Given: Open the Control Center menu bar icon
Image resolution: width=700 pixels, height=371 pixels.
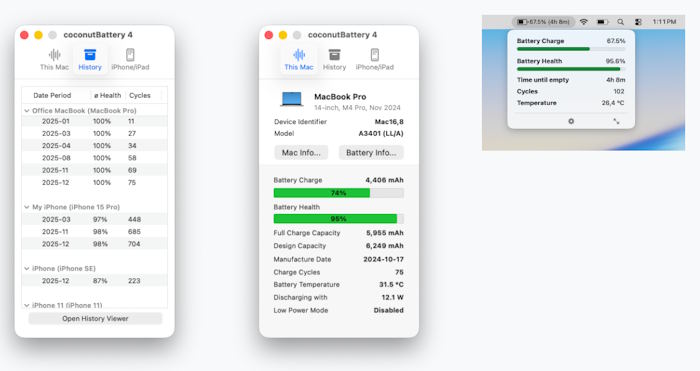Looking at the screenshot, I should coord(638,21).
